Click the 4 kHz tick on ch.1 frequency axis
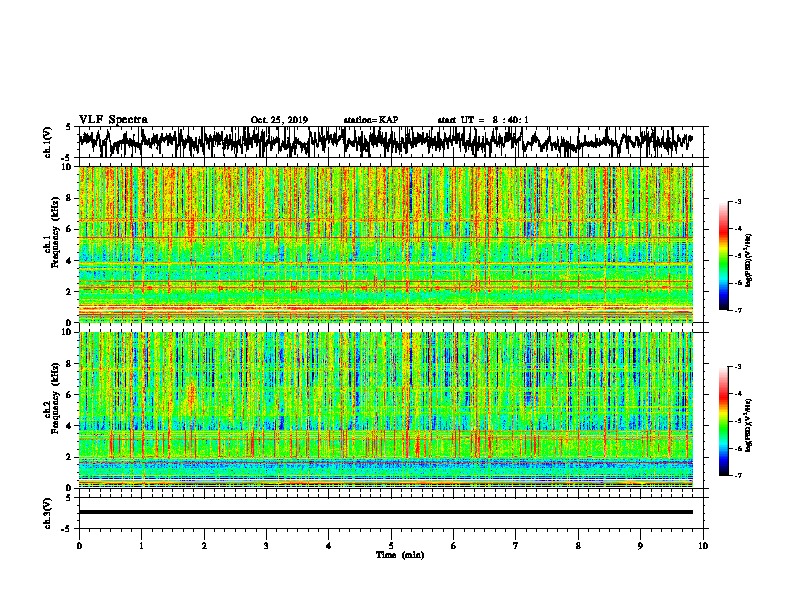This screenshot has height=612, width=792. click(70, 261)
